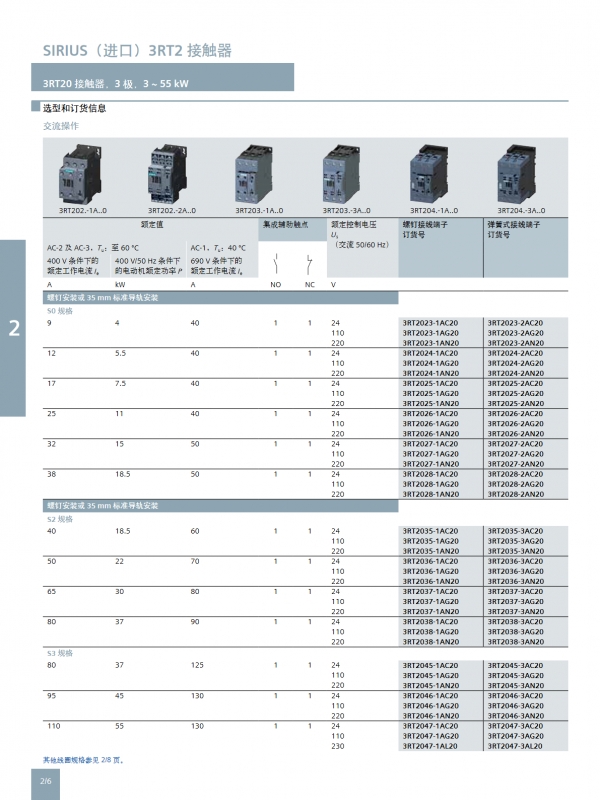Click the 230 V voltage value
The image size is (600, 800).
tap(338, 746)
